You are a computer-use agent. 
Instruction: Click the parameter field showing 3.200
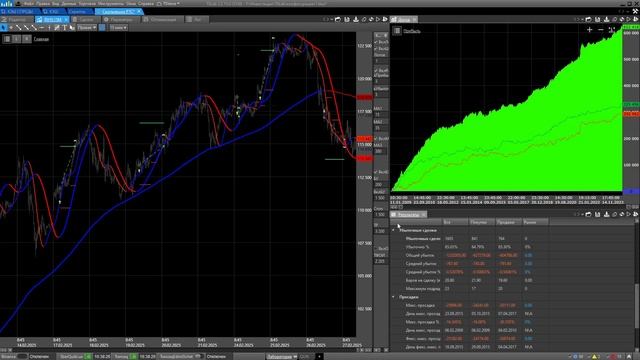[x=380, y=231]
